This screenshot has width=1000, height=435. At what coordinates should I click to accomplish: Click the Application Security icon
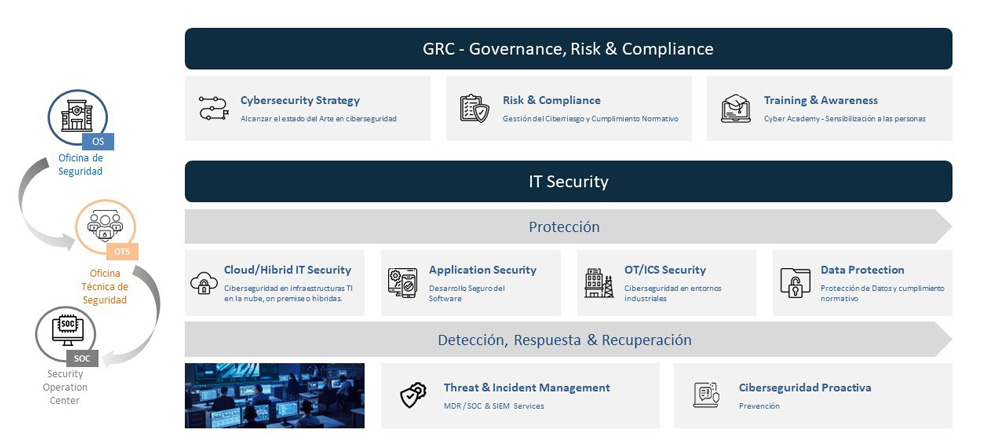(402, 283)
